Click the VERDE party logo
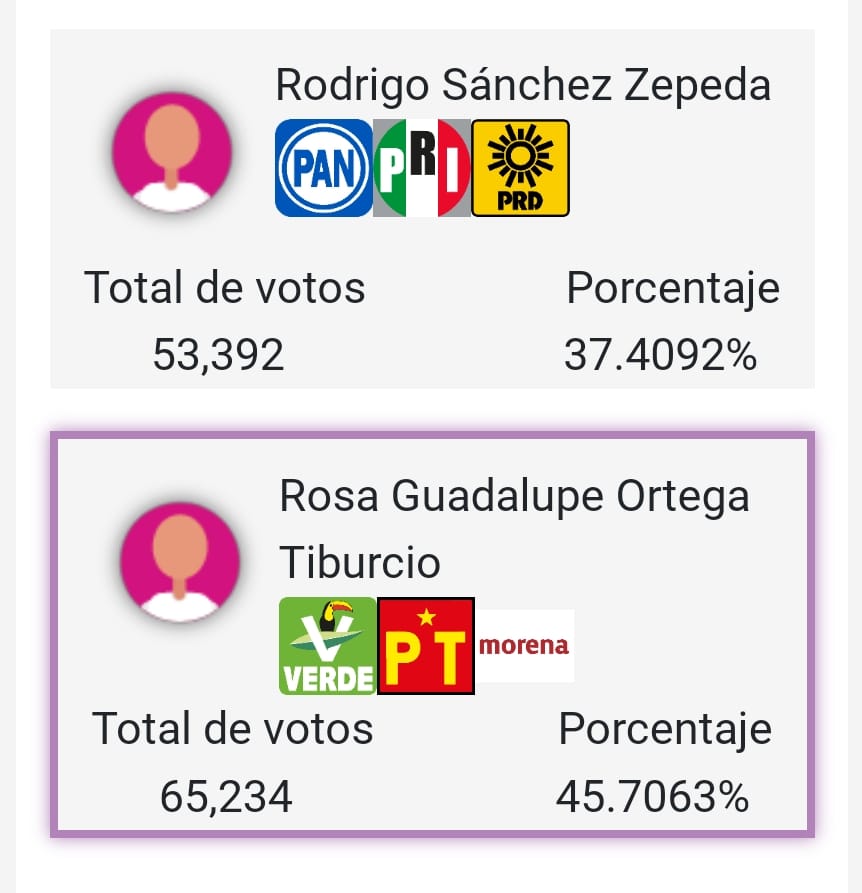Image resolution: width=862 pixels, height=893 pixels. point(327,646)
